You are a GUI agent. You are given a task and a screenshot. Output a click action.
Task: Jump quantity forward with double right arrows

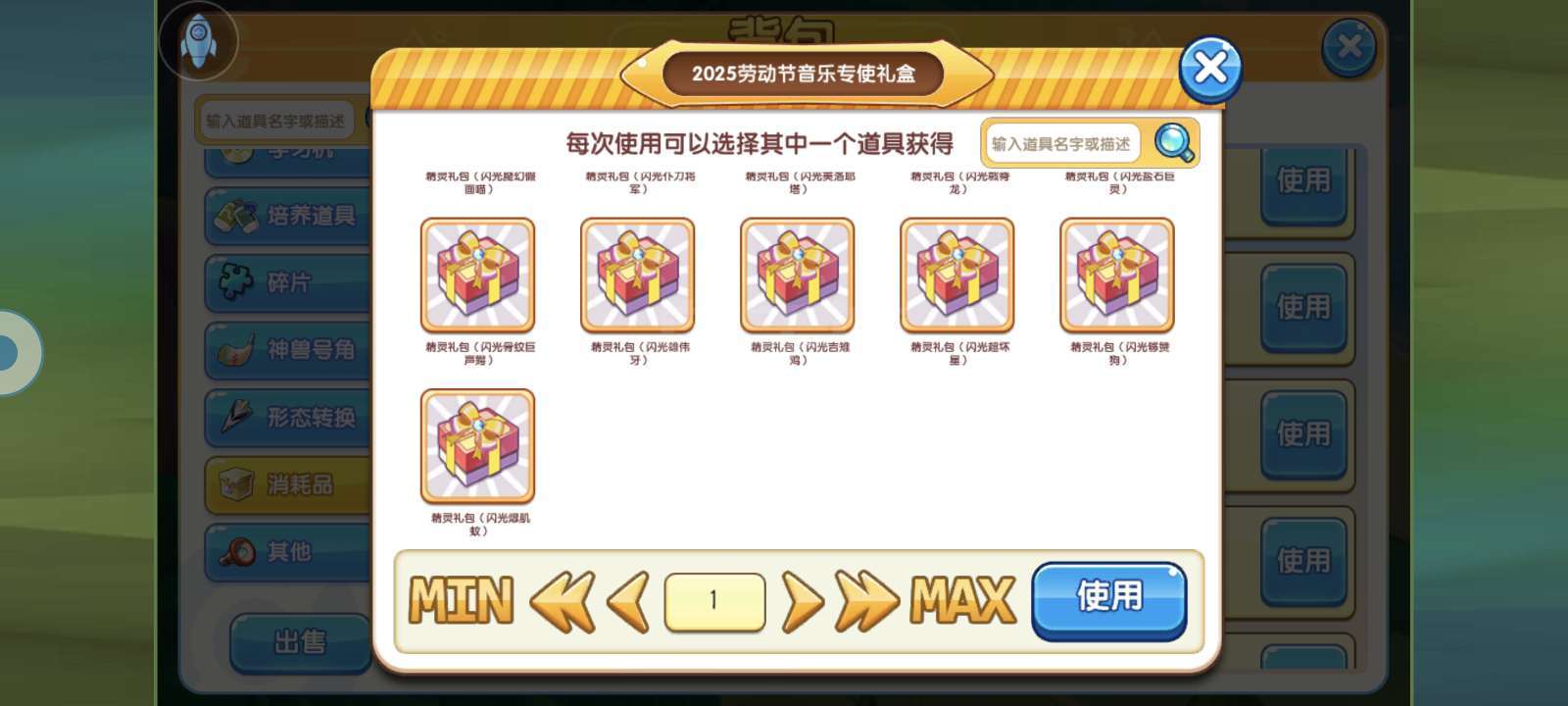866,601
